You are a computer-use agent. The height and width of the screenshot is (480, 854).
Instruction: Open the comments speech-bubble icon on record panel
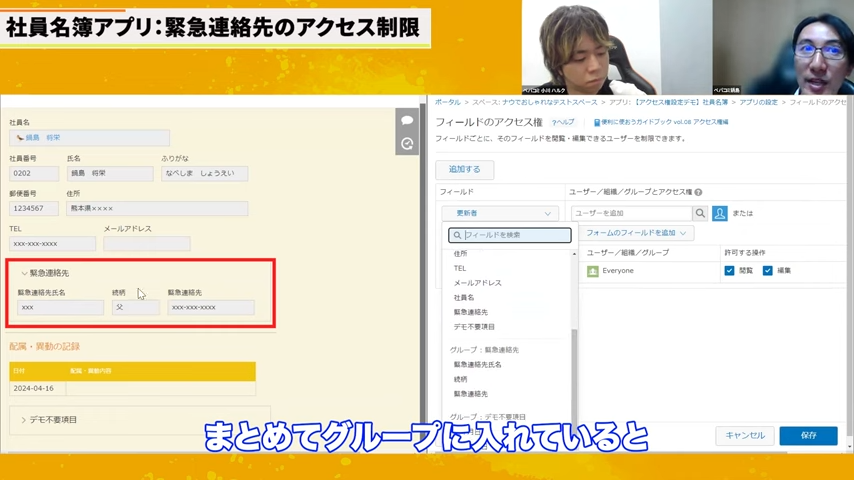407,120
